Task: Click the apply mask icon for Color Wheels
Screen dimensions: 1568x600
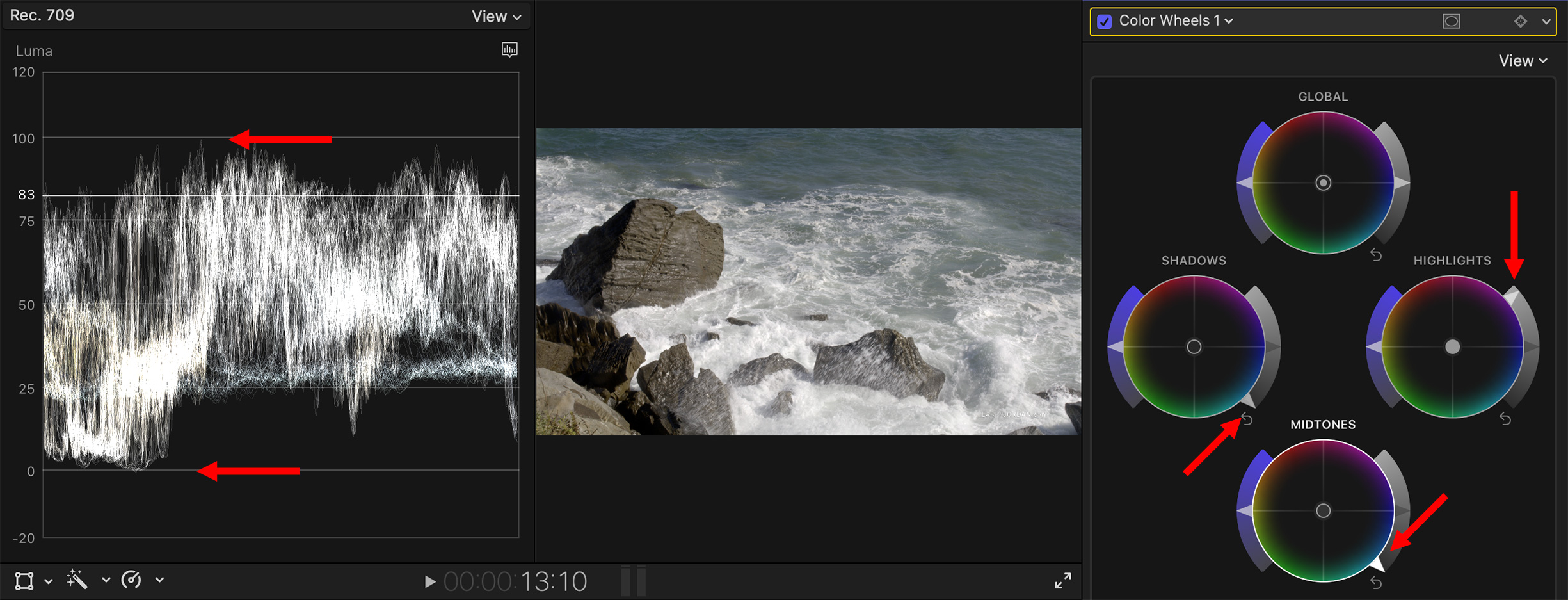Action: (x=1451, y=21)
